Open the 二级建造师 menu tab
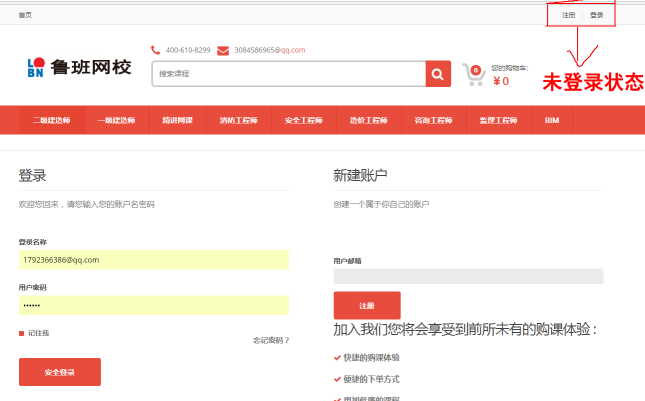The height and width of the screenshot is (401, 645). click(x=51, y=120)
